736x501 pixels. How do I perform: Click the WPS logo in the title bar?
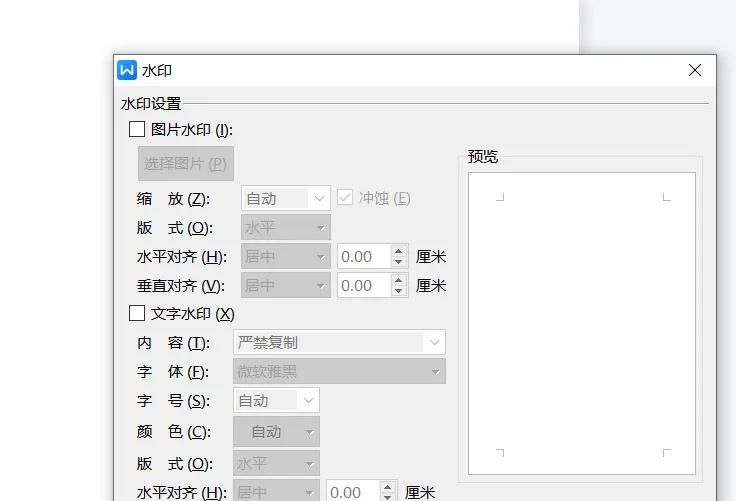(x=127, y=70)
